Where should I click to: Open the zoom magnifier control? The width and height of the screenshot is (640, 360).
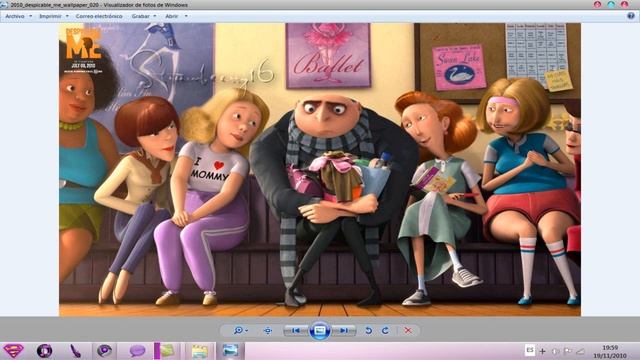(x=240, y=331)
